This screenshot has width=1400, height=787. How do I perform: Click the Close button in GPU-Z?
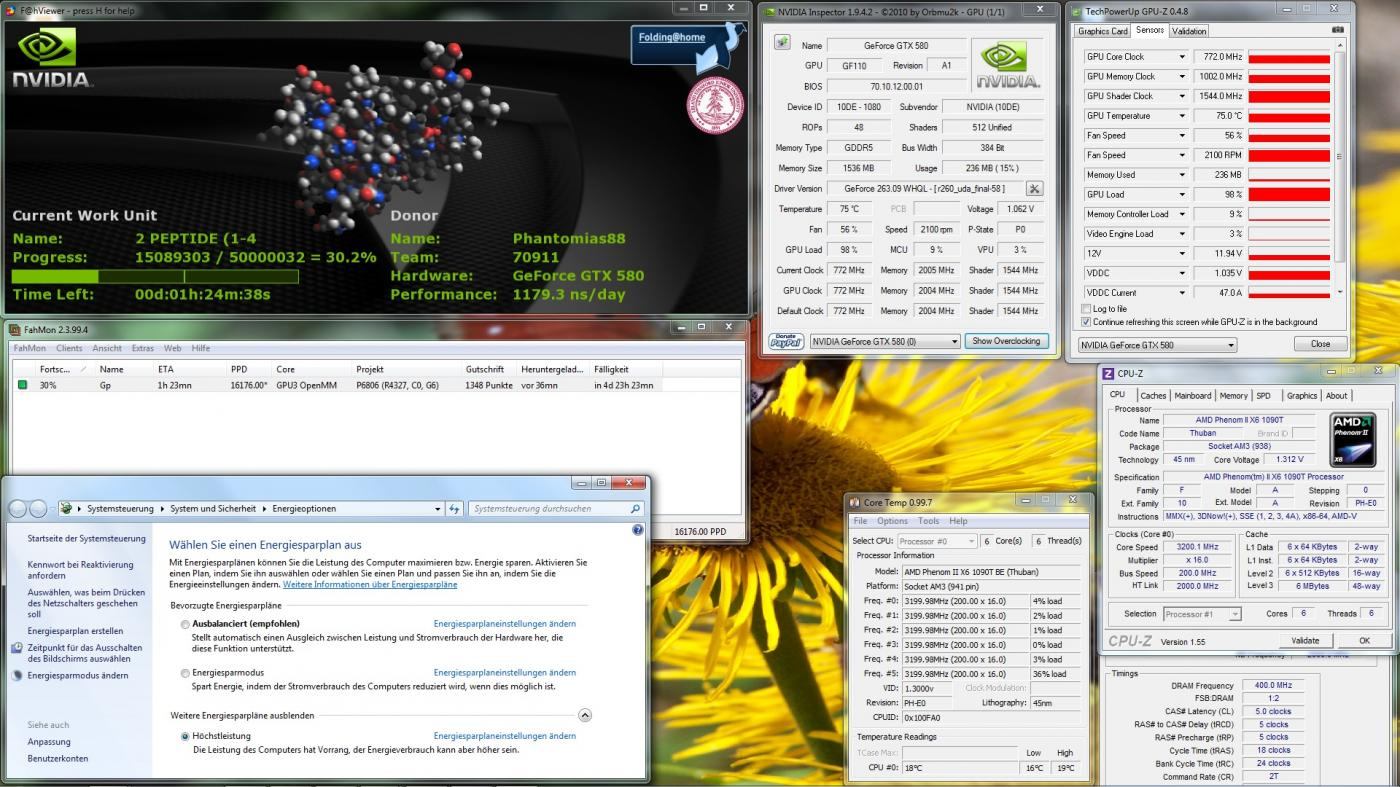click(1320, 344)
